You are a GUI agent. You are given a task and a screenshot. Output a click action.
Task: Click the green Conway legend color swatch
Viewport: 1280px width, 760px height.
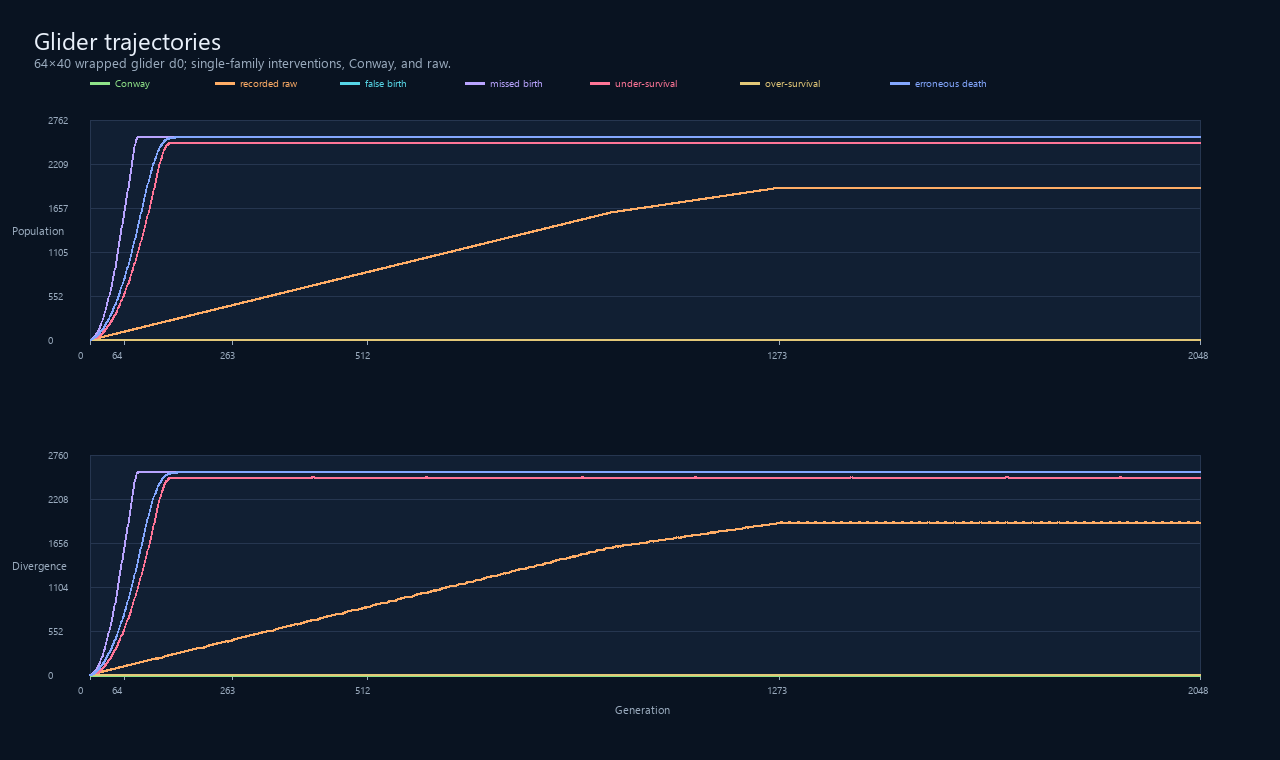click(x=100, y=83)
